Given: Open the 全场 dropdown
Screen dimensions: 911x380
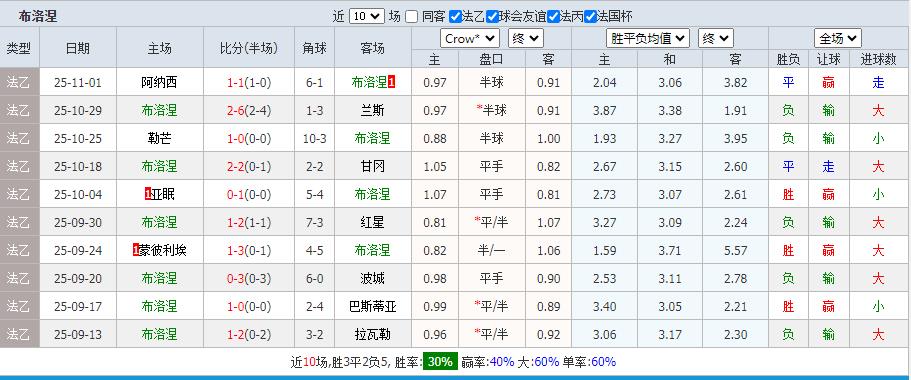Looking at the screenshot, I should 837,38.
